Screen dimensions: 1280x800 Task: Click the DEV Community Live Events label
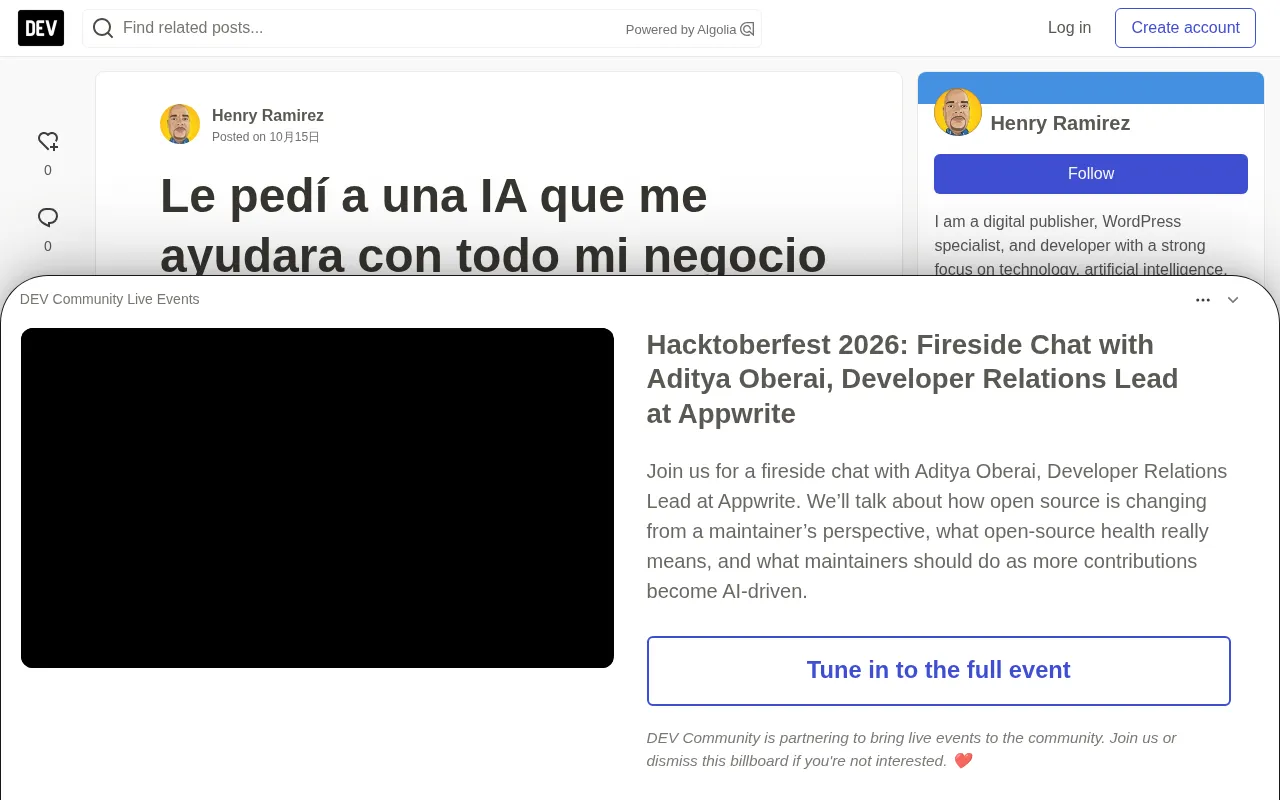[x=110, y=299]
